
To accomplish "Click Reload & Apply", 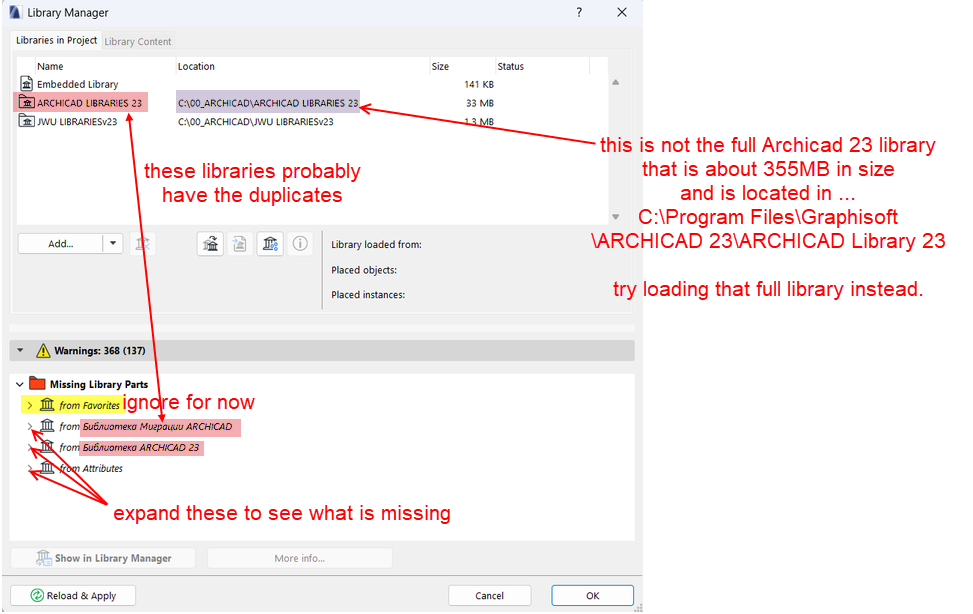I will [x=73, y=595].
